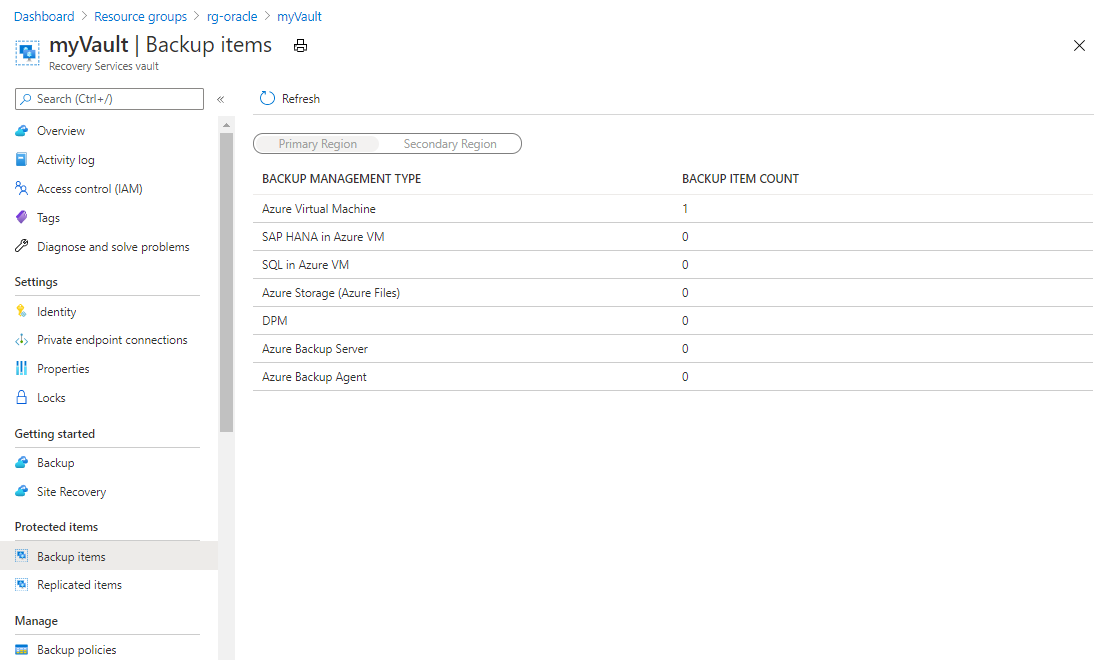
Task: Click the Refresh icon in toolbar
Action: (267, 99)
